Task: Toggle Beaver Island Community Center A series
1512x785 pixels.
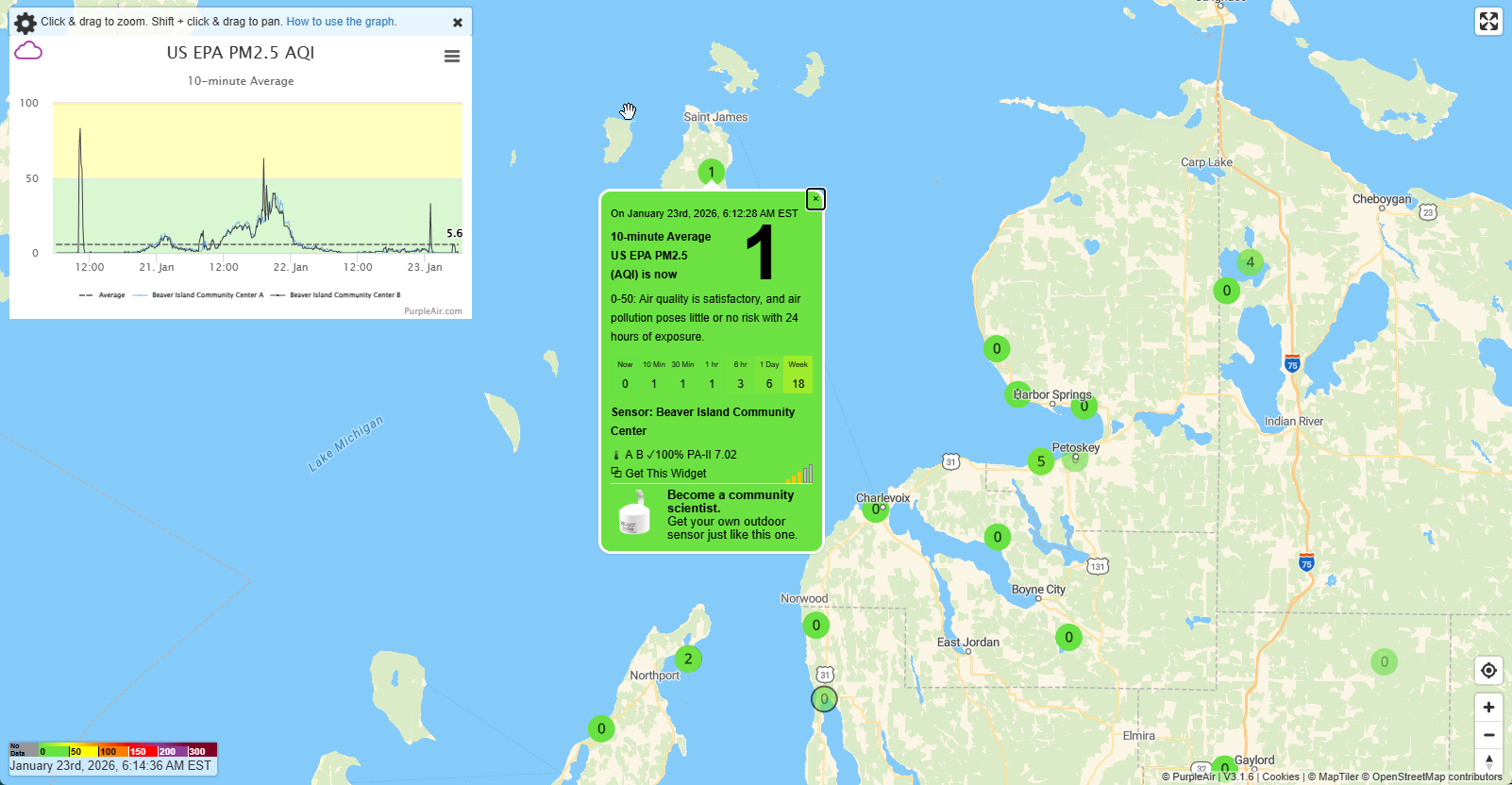Action: point(199,295)
